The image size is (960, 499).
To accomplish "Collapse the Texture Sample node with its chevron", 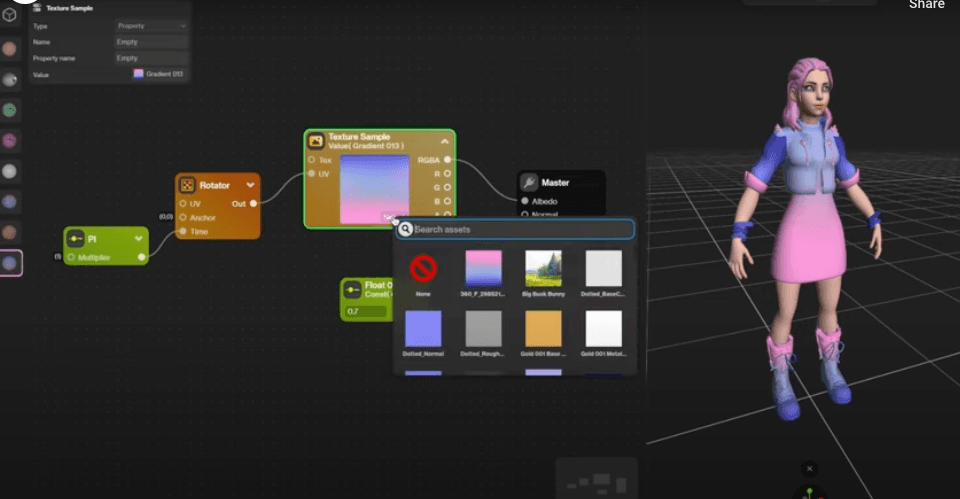I will pos(444,141).
